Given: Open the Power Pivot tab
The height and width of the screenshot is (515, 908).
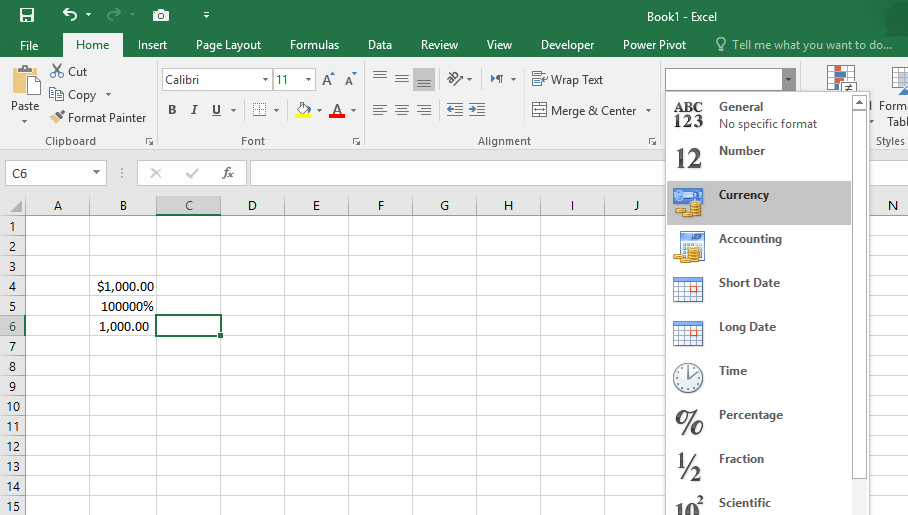Looking at the screenshot, I should (654, 45).
